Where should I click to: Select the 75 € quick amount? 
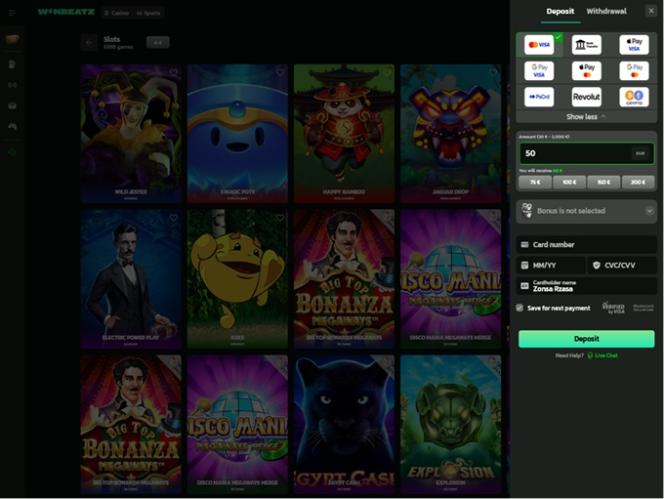535,182
